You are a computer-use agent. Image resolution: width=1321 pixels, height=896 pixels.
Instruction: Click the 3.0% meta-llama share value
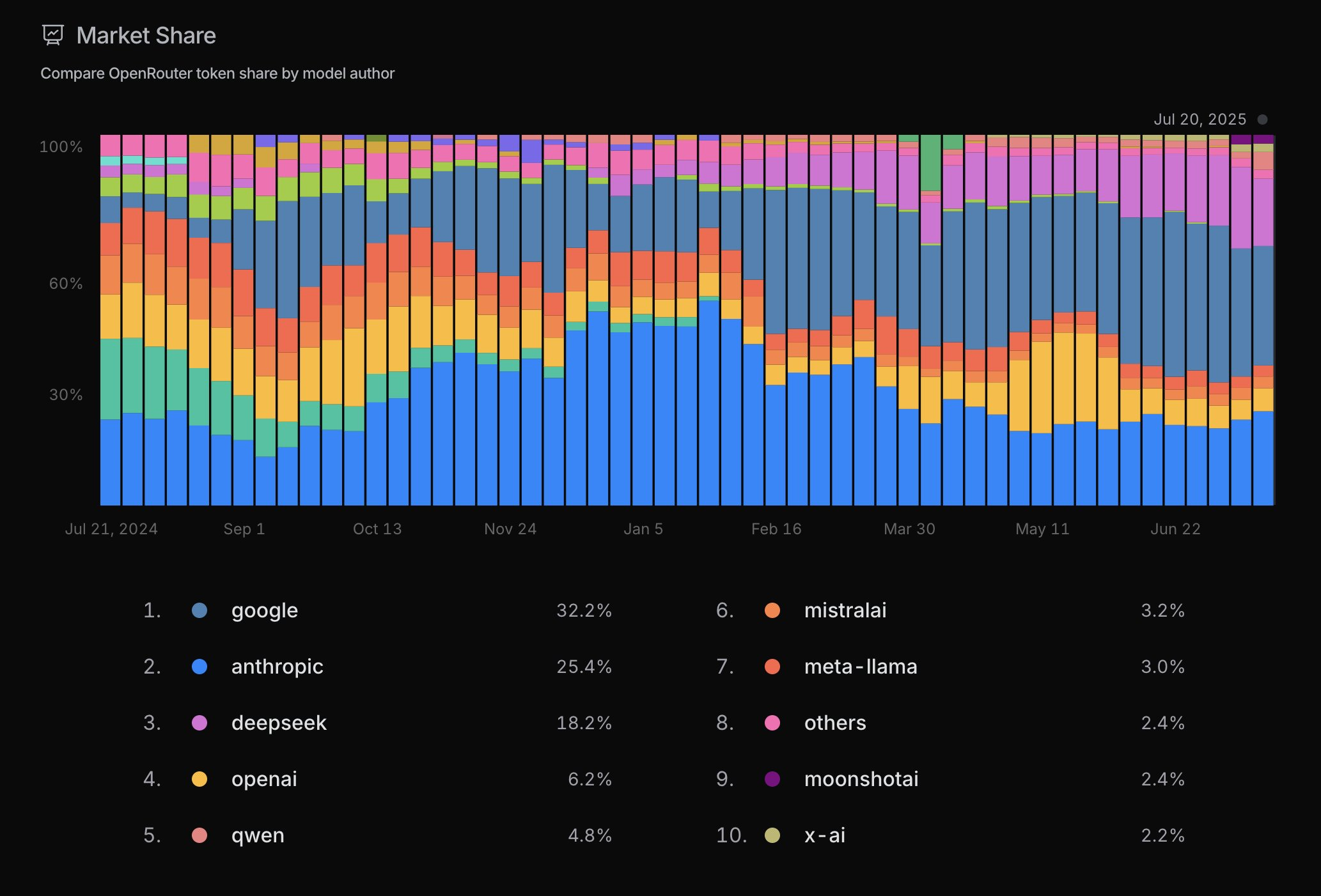(1162, 667)
